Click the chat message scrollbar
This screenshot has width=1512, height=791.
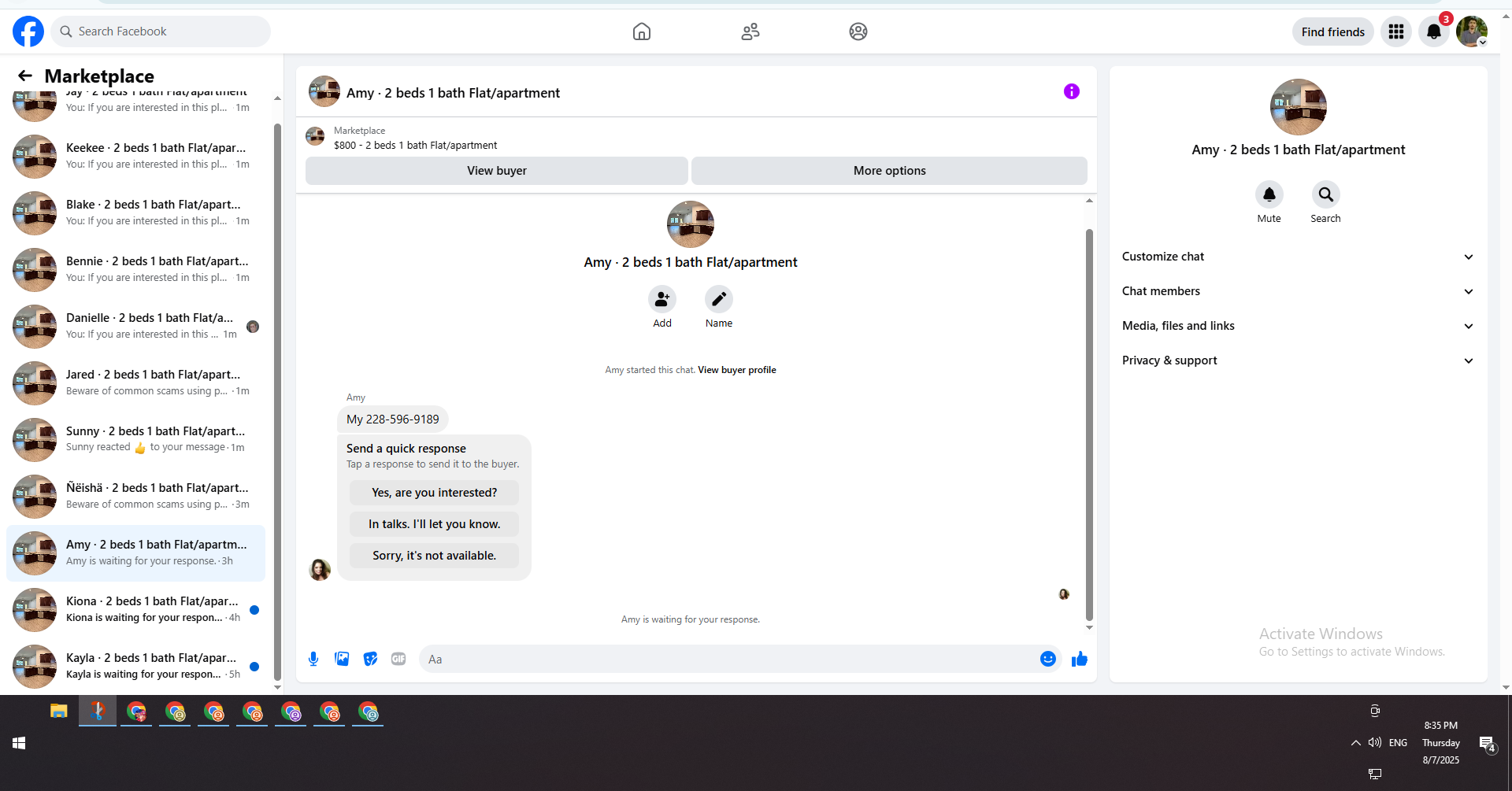click(1089, 425)
